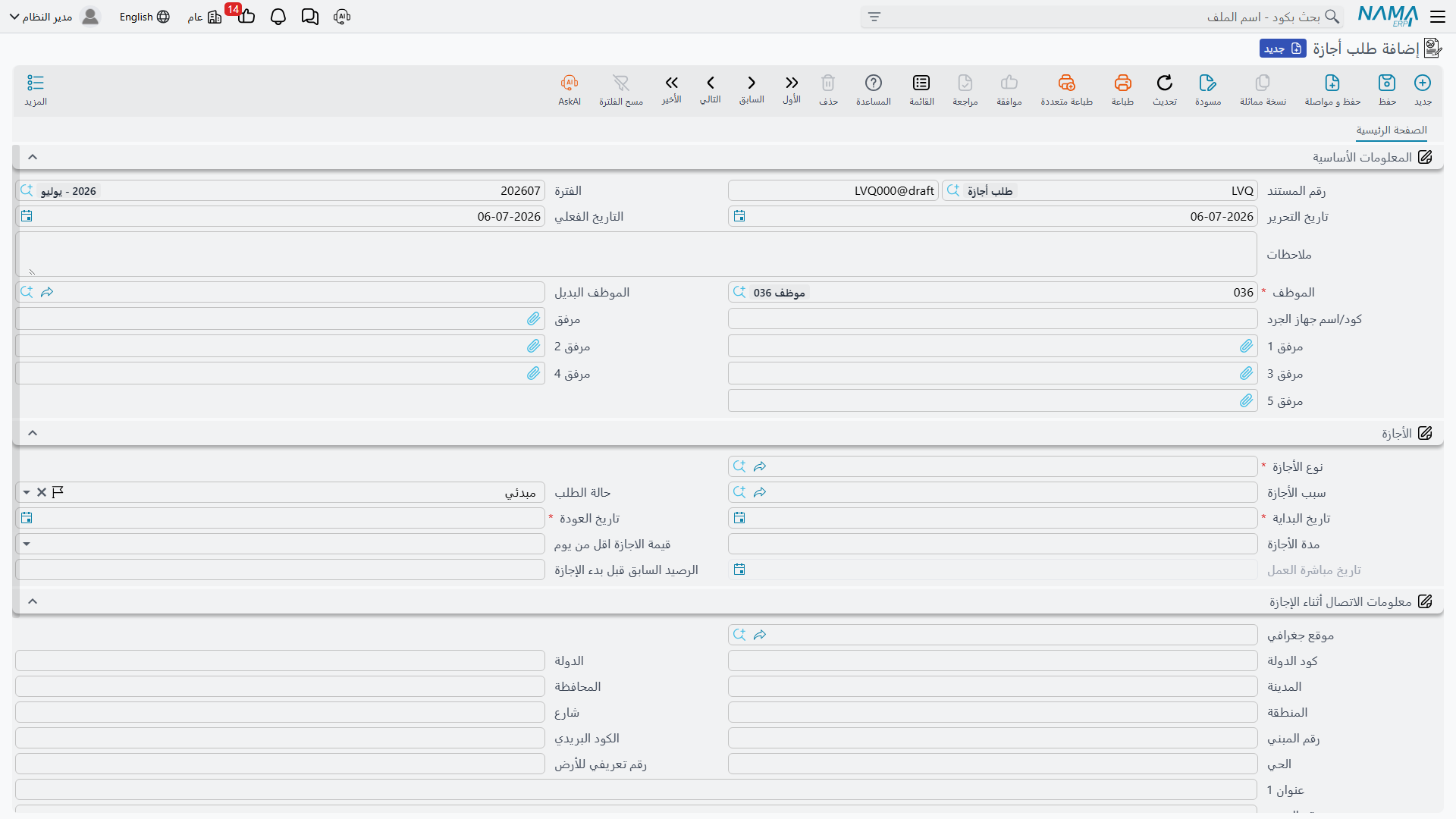This screenshot has width=1456, height=819.
Task: Click the جديد status badge beside the title
Action: tap(1283, 49)
